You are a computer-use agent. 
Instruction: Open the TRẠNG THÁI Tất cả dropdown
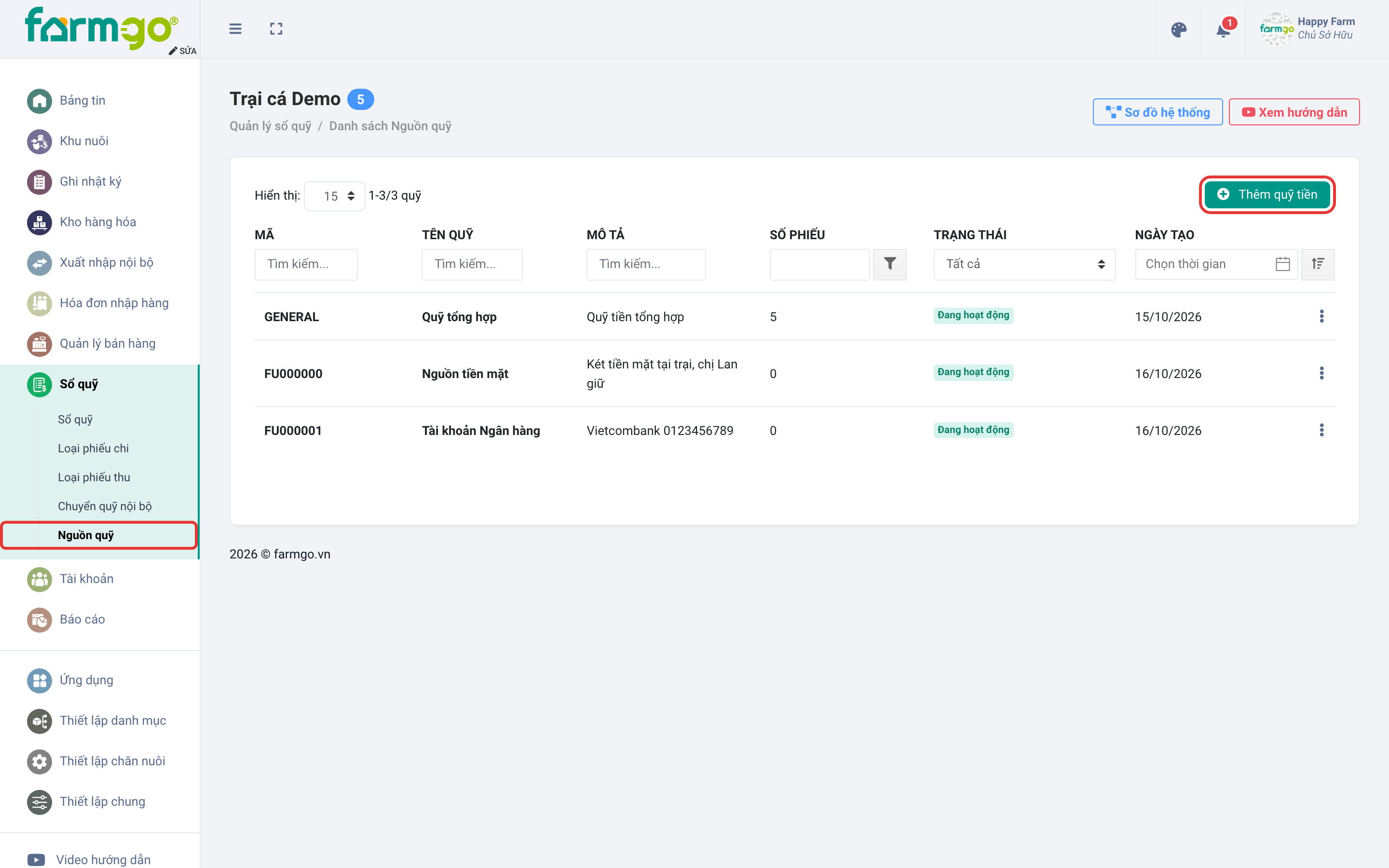point(1024,264)
